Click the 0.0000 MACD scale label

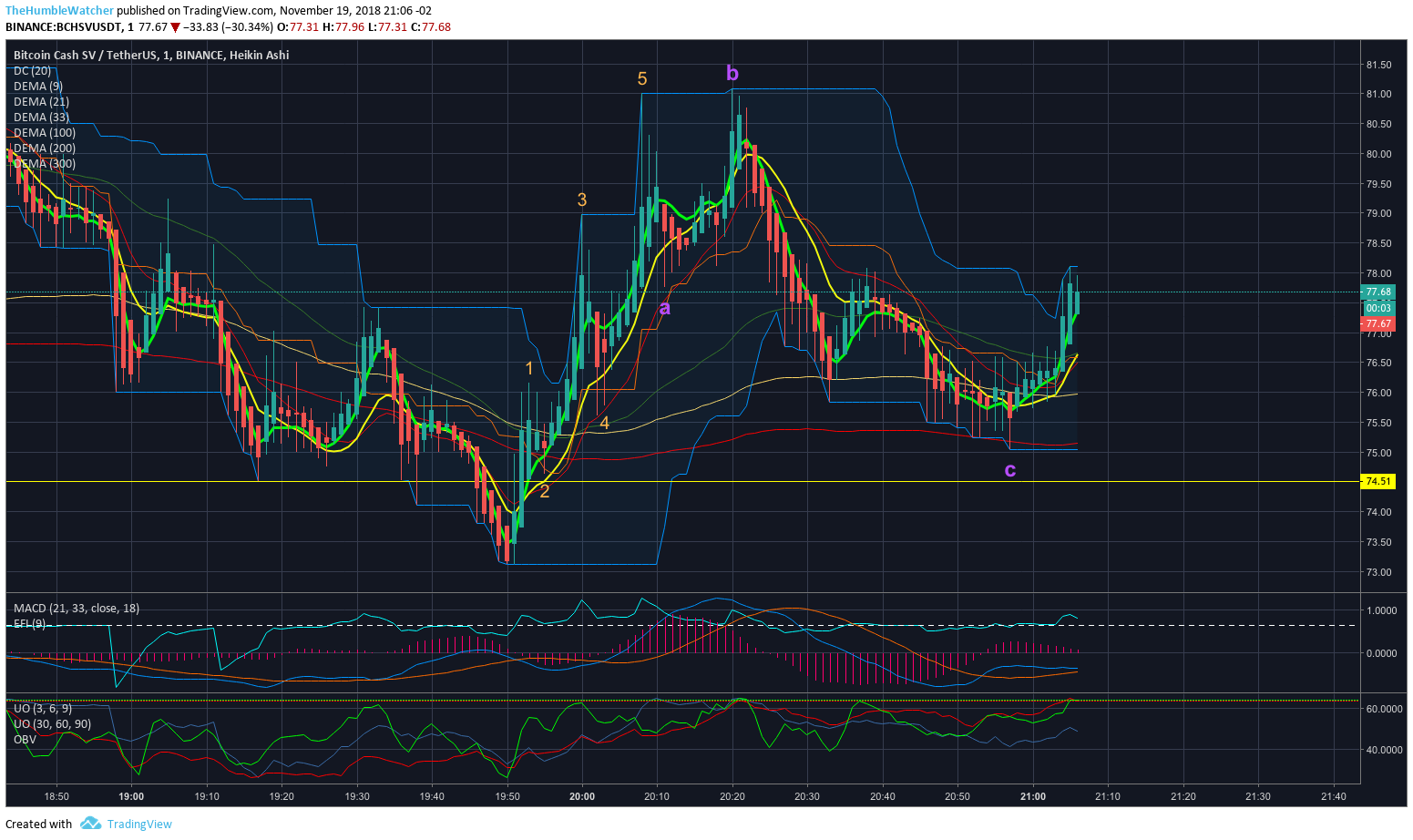pyautogui.click(x=1382, y=653)
